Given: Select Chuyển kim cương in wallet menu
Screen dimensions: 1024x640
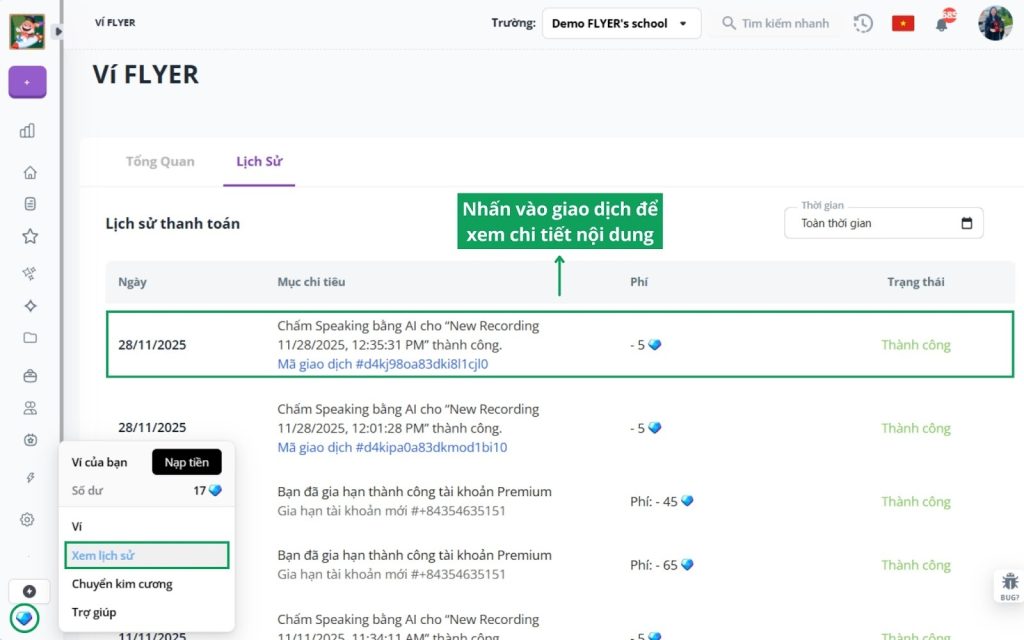Looking at the screenshot, I should [x=122, y=584].
